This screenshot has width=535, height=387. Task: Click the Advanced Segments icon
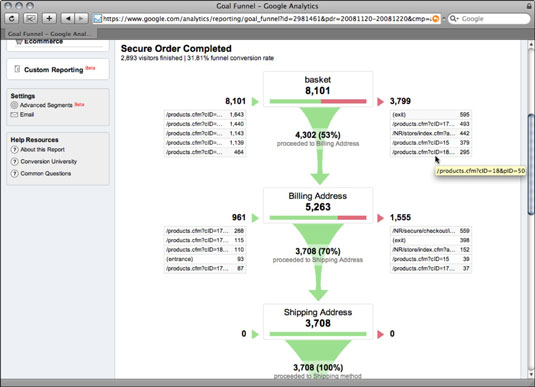coord(14,105)
